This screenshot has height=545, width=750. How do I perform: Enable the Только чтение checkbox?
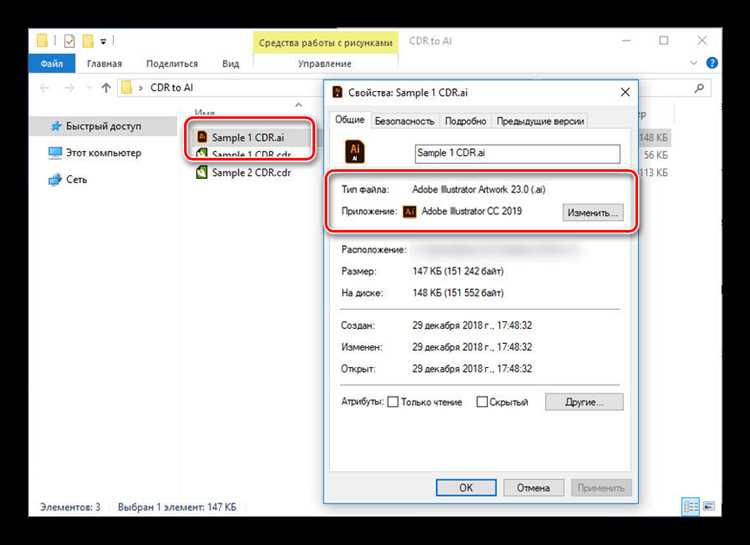tap(393, 402)
